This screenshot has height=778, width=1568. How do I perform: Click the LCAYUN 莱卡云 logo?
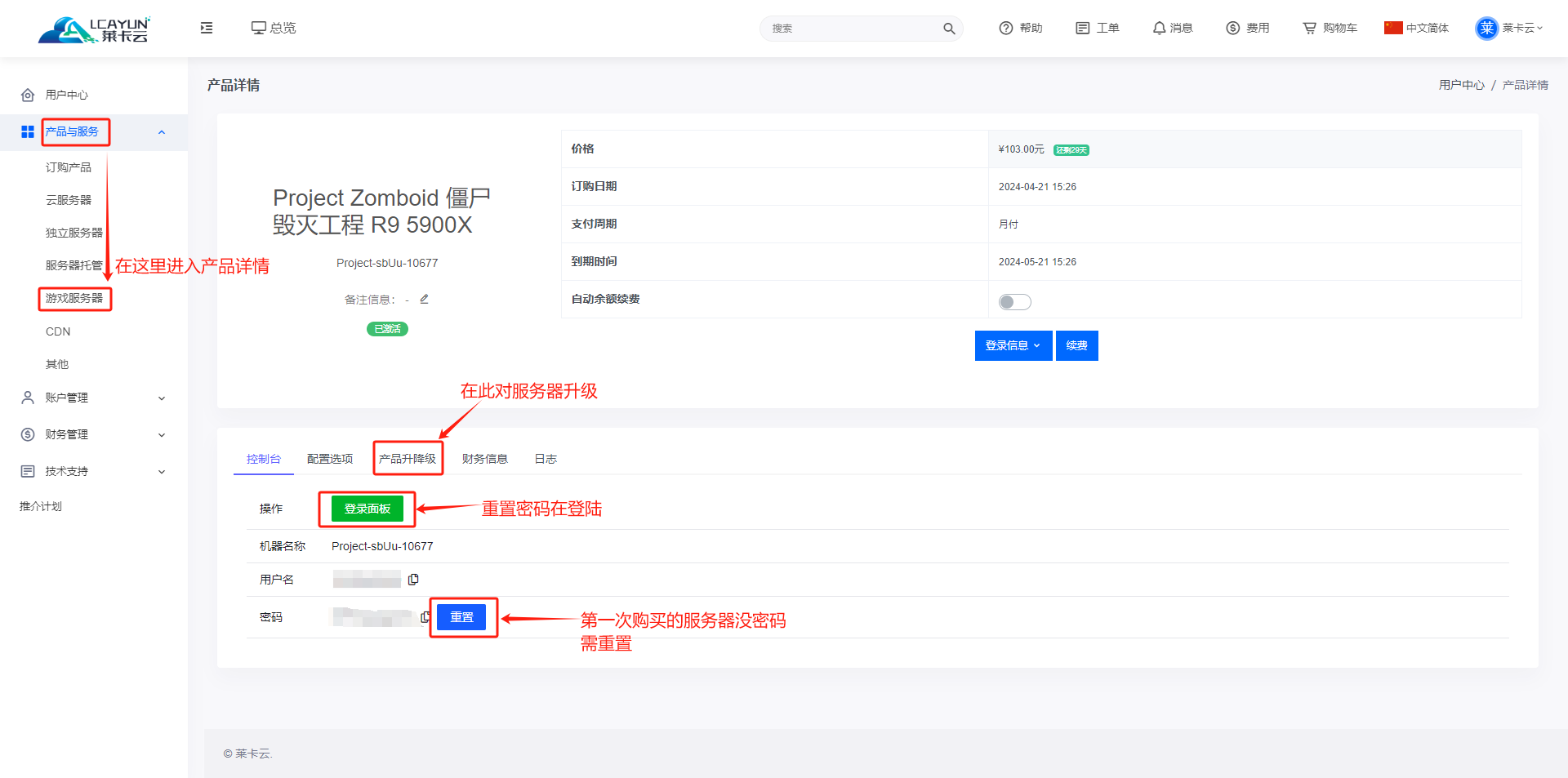click(x=94, y=29)
